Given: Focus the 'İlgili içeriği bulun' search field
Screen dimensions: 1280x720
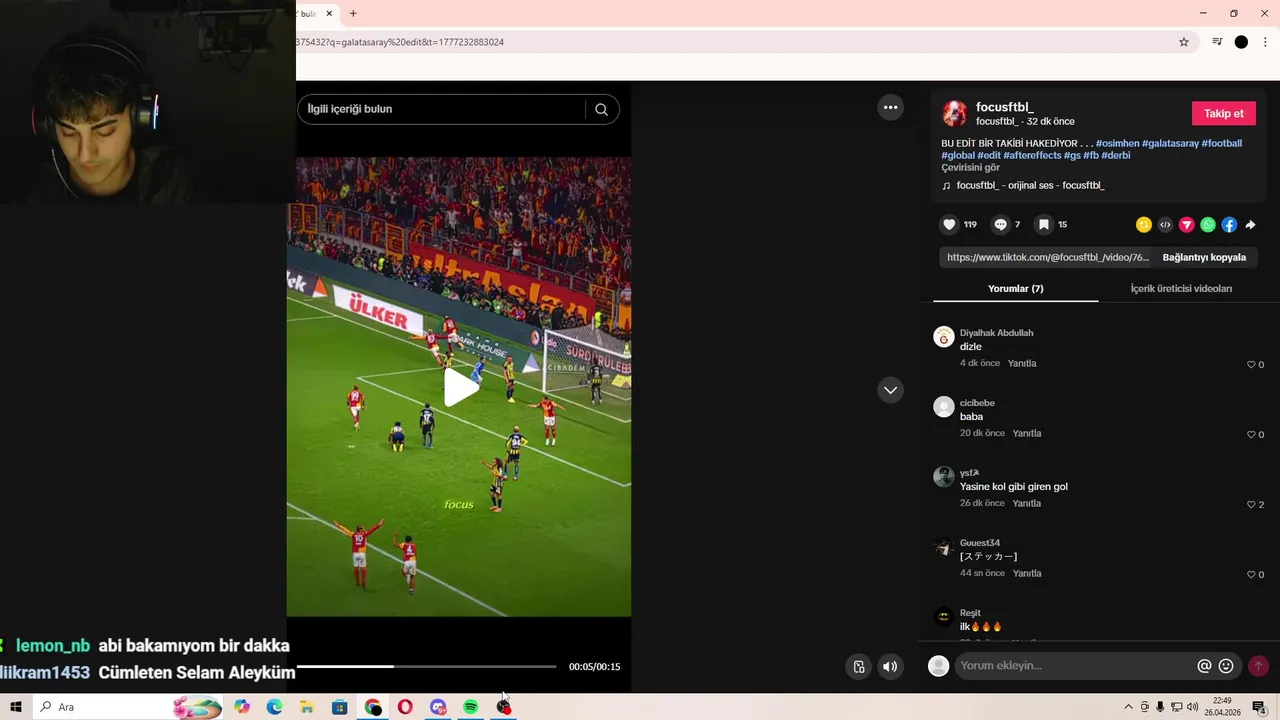Looking at the screenshot, I should (440, 109).
